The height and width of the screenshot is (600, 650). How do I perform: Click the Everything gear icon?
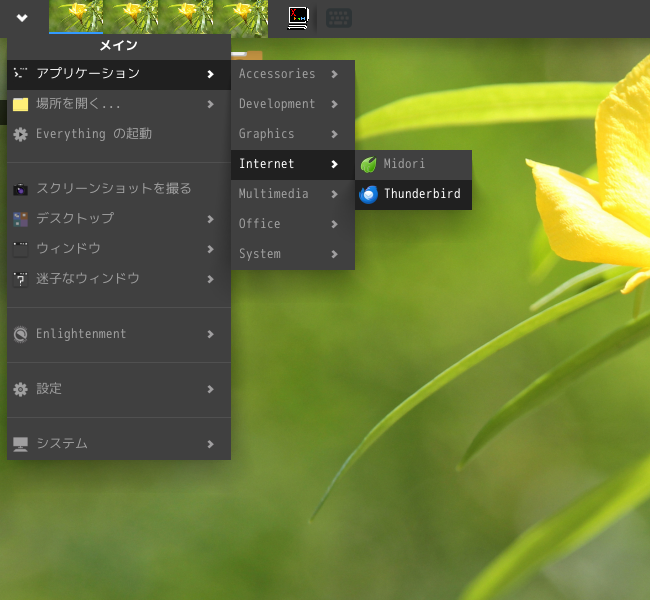click(20, 135)
